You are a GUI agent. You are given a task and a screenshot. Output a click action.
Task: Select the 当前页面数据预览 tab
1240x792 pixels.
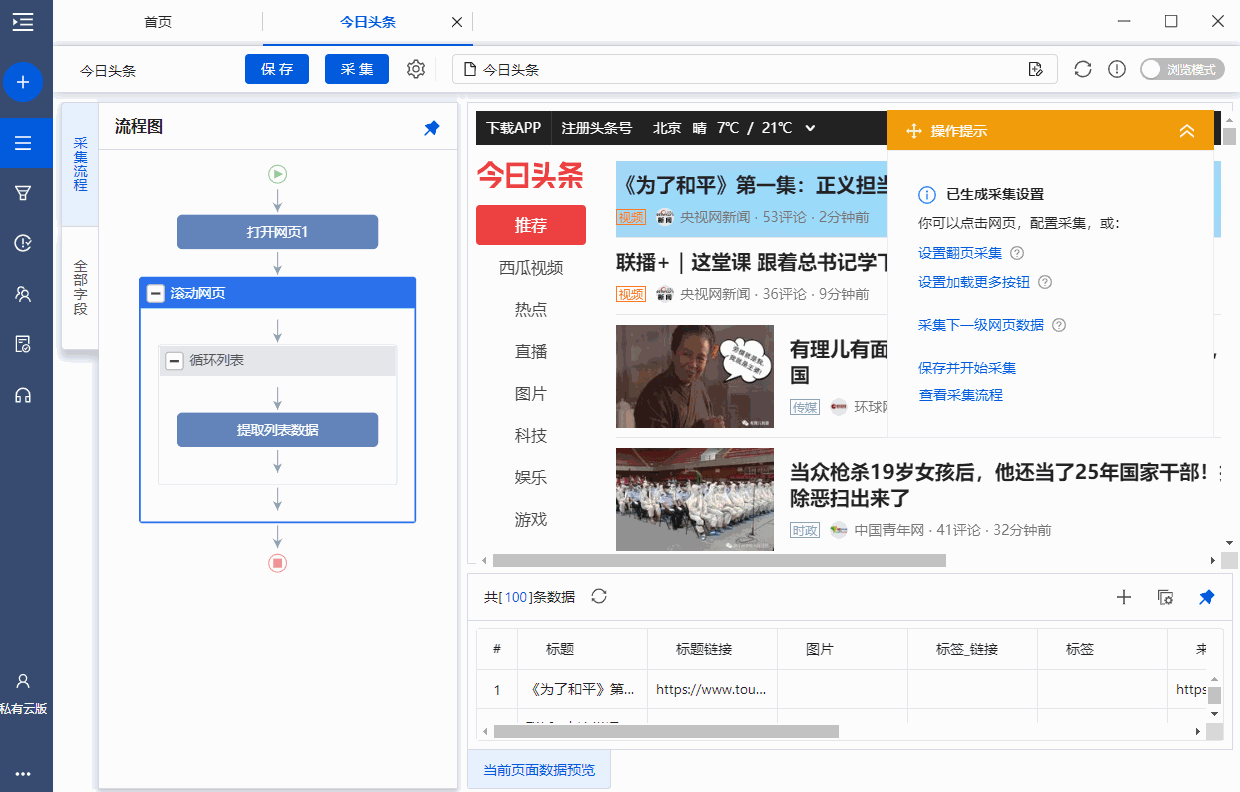[539, 770]
